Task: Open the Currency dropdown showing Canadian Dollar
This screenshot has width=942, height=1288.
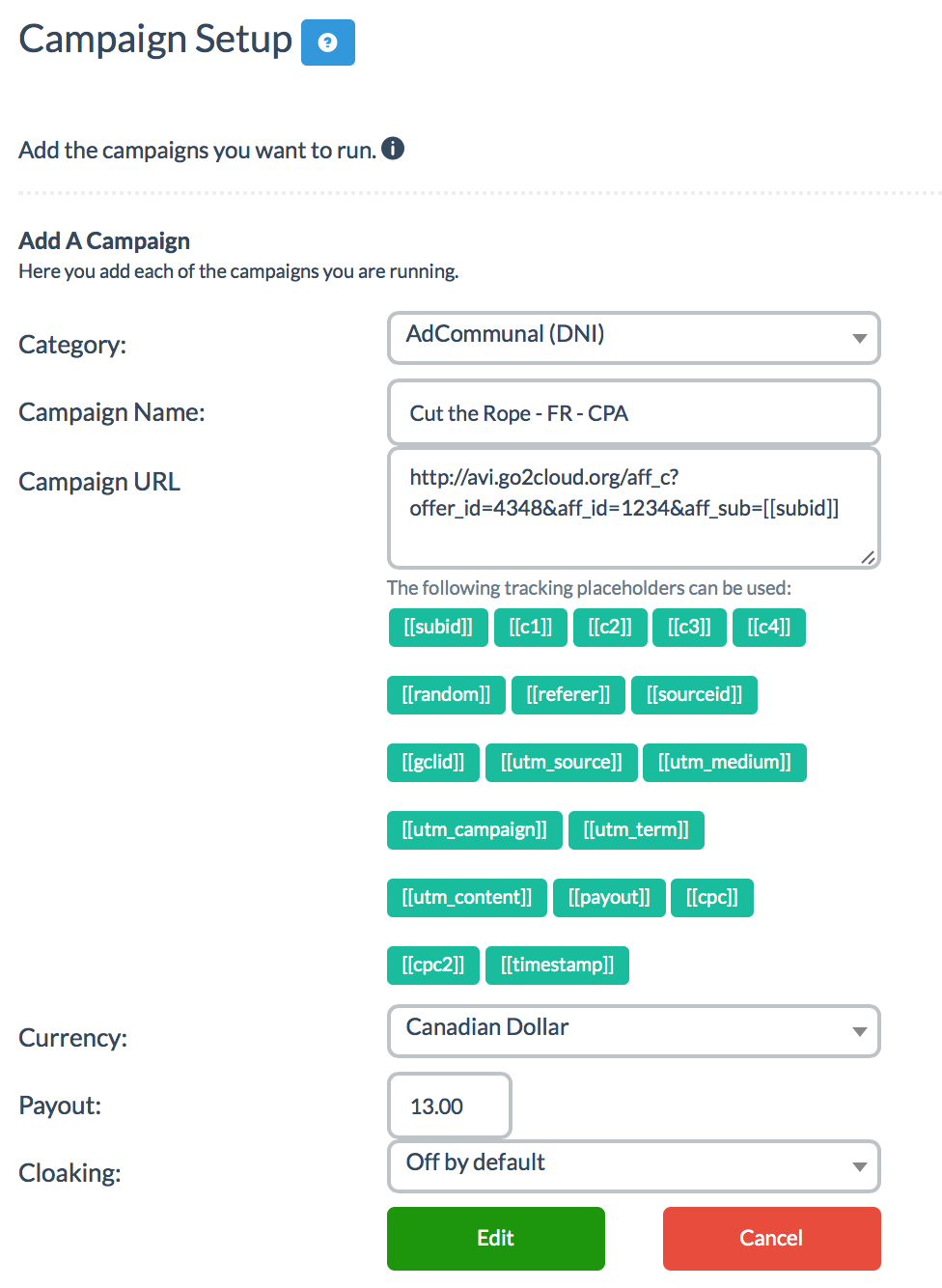Action: pos(634,1031)
